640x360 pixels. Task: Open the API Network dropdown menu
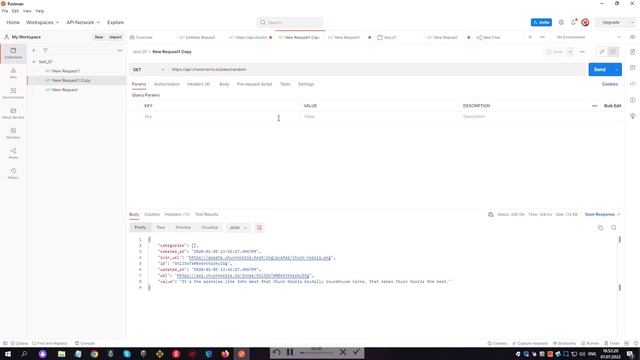tap(83, 22)
